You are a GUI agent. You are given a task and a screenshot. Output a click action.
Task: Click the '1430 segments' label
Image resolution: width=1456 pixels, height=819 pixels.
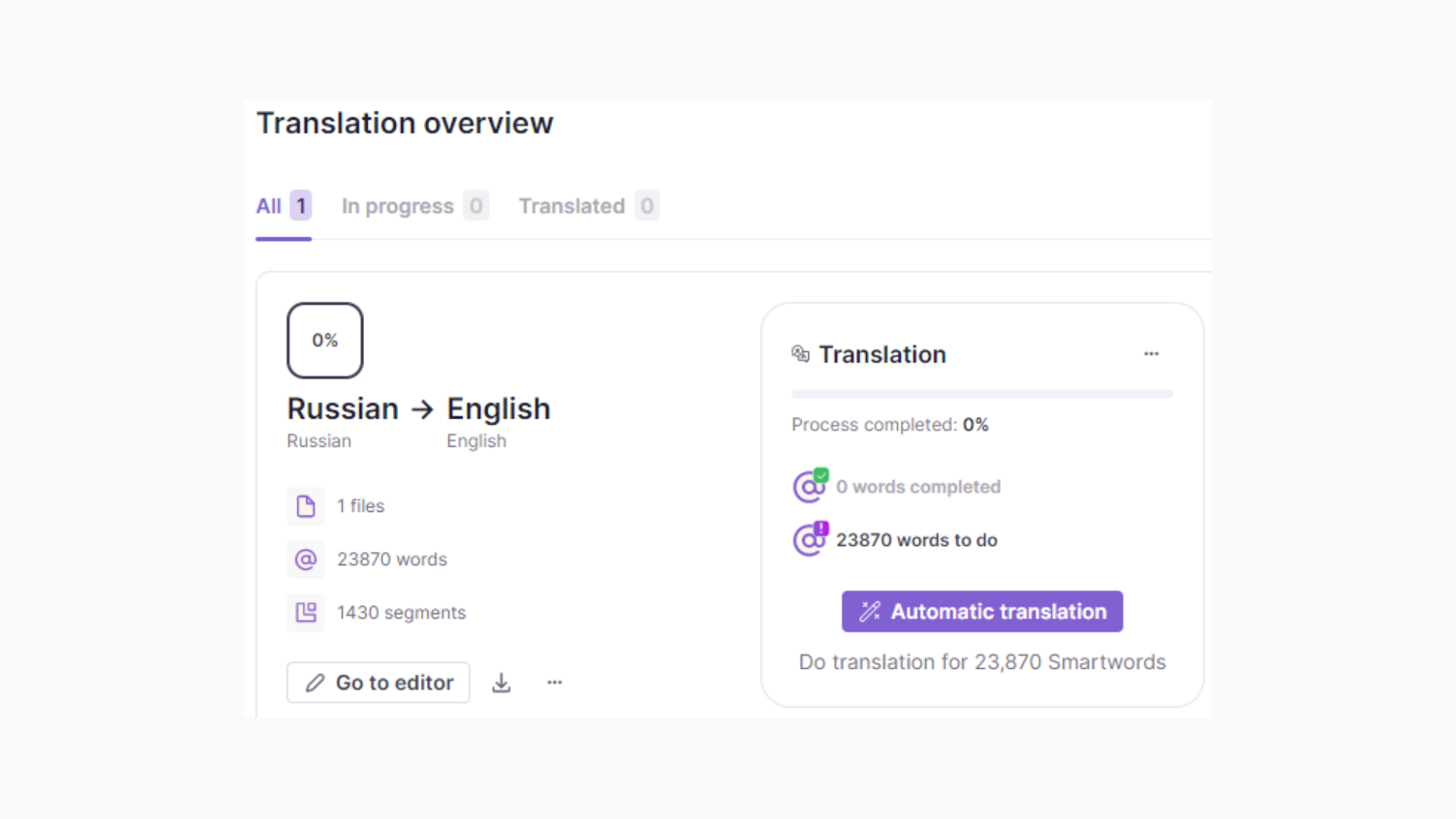tap(401, 613)
